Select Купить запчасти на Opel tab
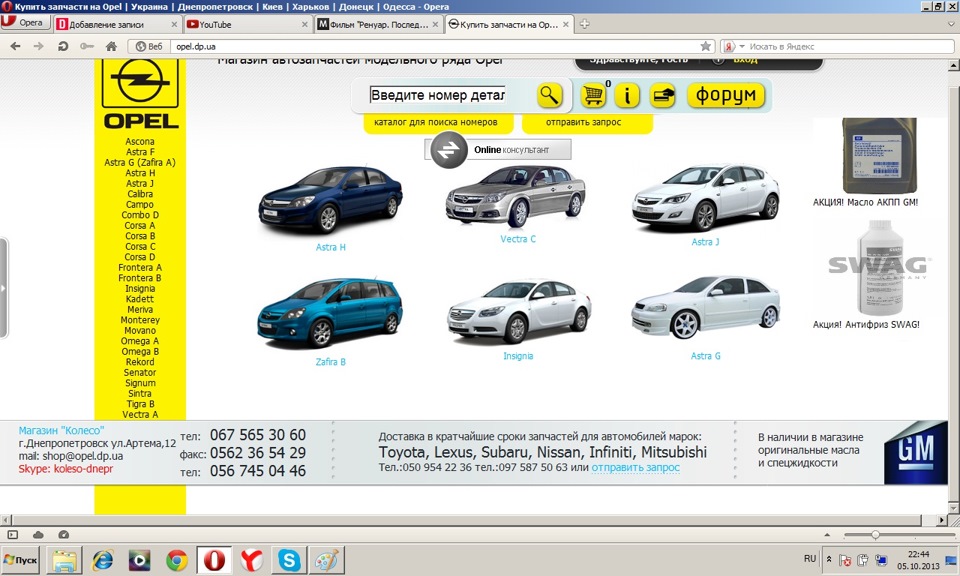The image size is (960, 576). pos(508,24)
